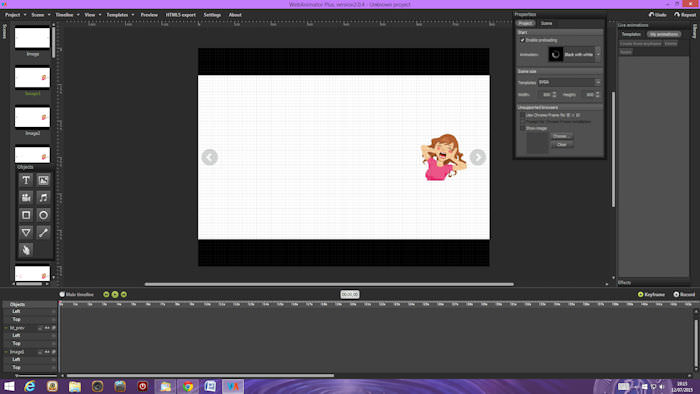This screenshot has width=700, height=394.
Task: Click the Preview menu item
Action: [149, 15]
